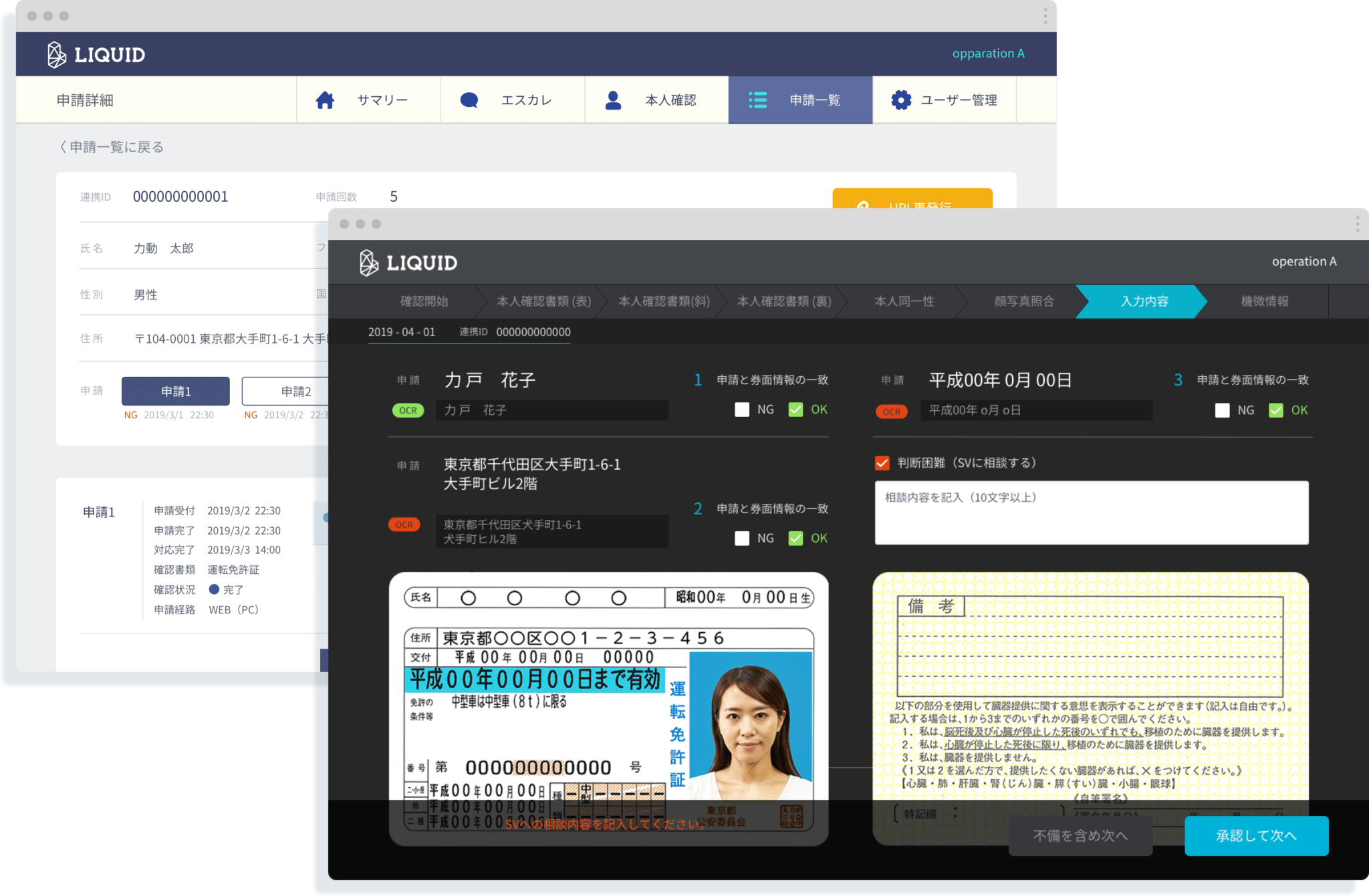Open the 機微情報 step tab
1369x896 pixels.
tap(1265, 301)
